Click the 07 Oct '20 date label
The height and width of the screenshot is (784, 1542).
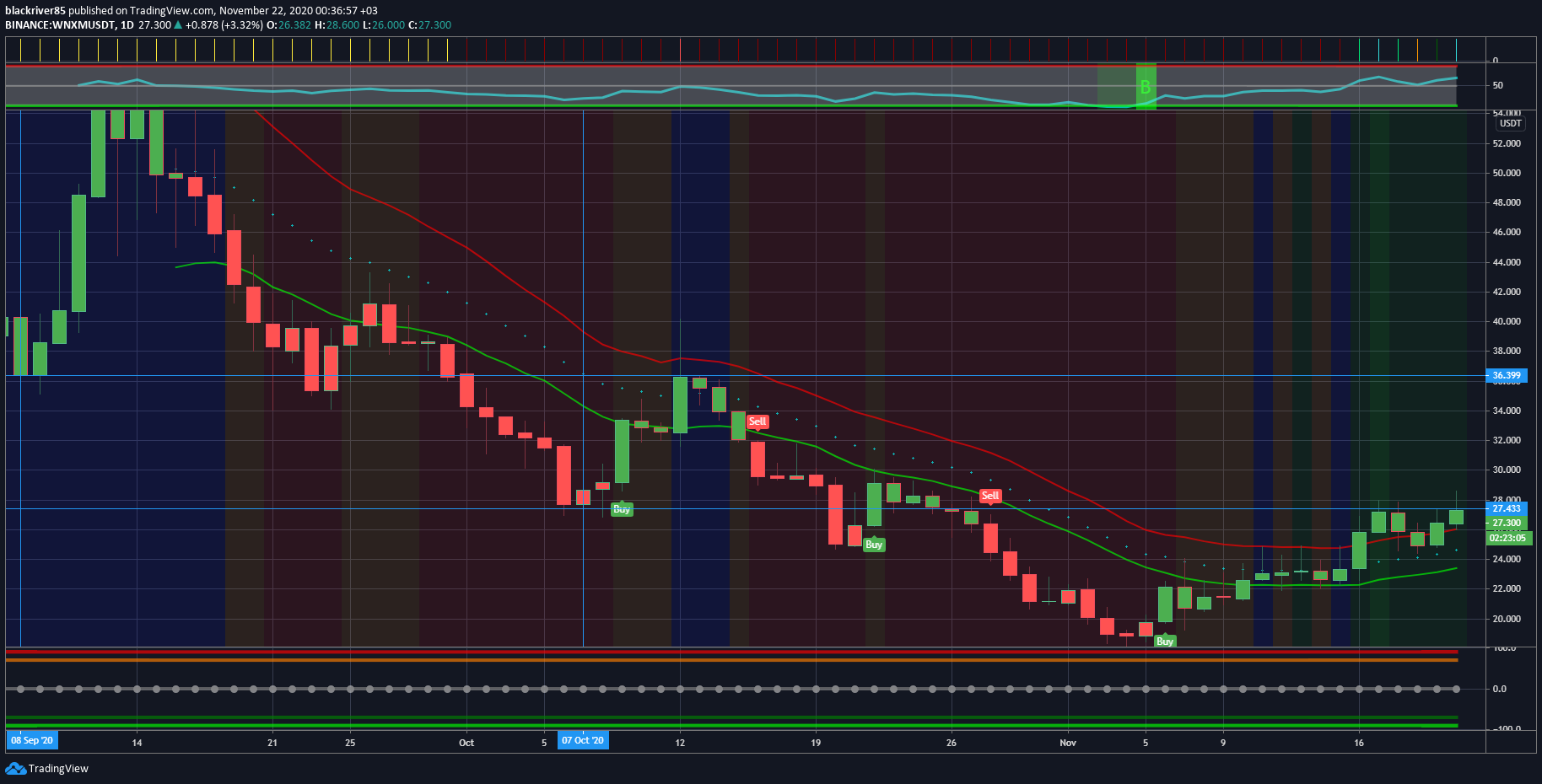click(x=583, y=740)
